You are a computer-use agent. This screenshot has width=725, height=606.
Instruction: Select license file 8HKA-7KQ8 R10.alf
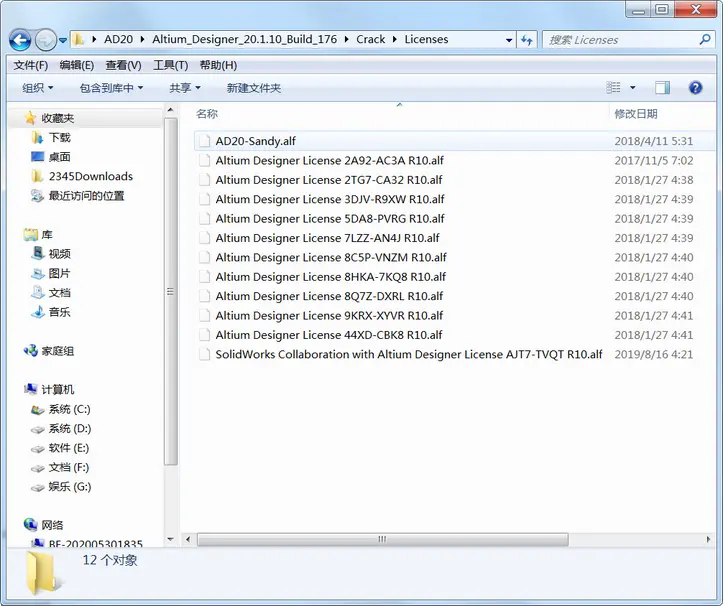tap(331, 277)
